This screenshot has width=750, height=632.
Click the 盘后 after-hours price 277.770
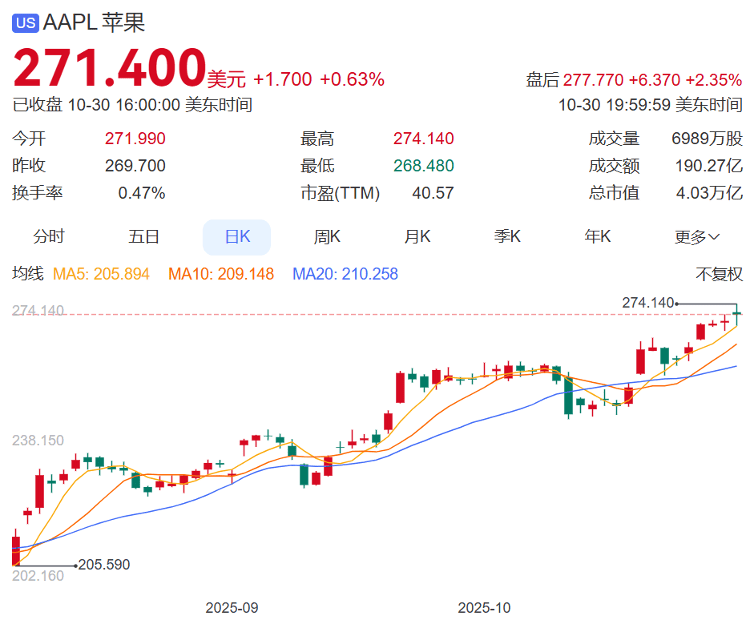[594, 80]
